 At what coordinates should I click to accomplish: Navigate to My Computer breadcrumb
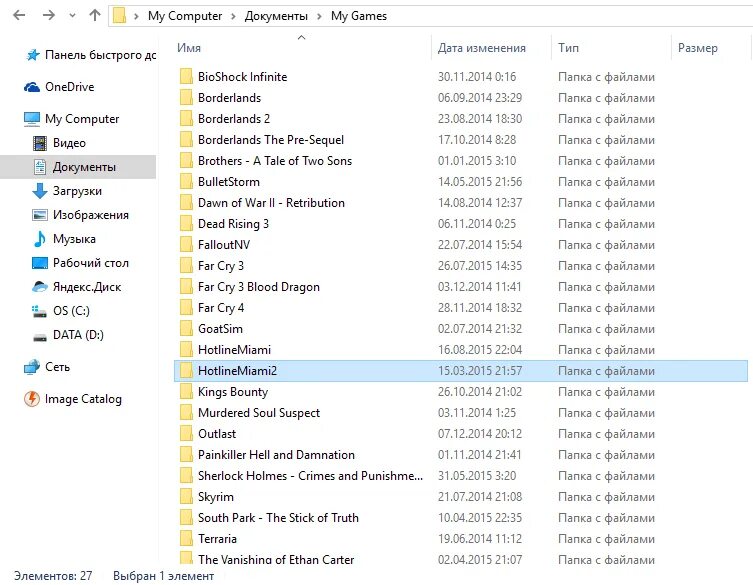tap(185, 16)
